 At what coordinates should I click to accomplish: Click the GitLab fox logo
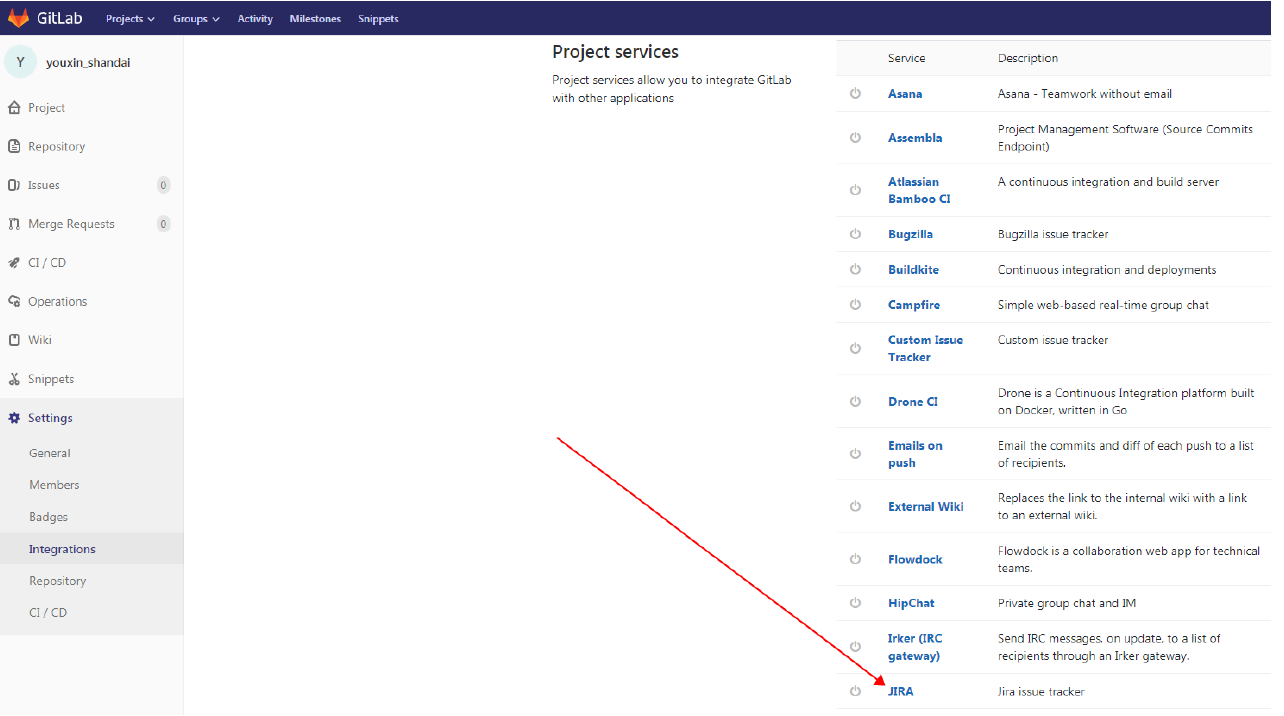pyautogui.click(x=18, y=17)
